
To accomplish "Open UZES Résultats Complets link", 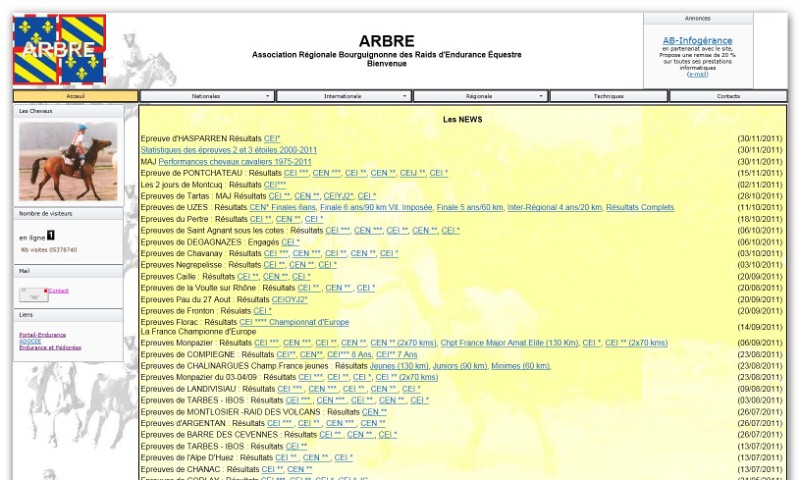I will [640, 208].
